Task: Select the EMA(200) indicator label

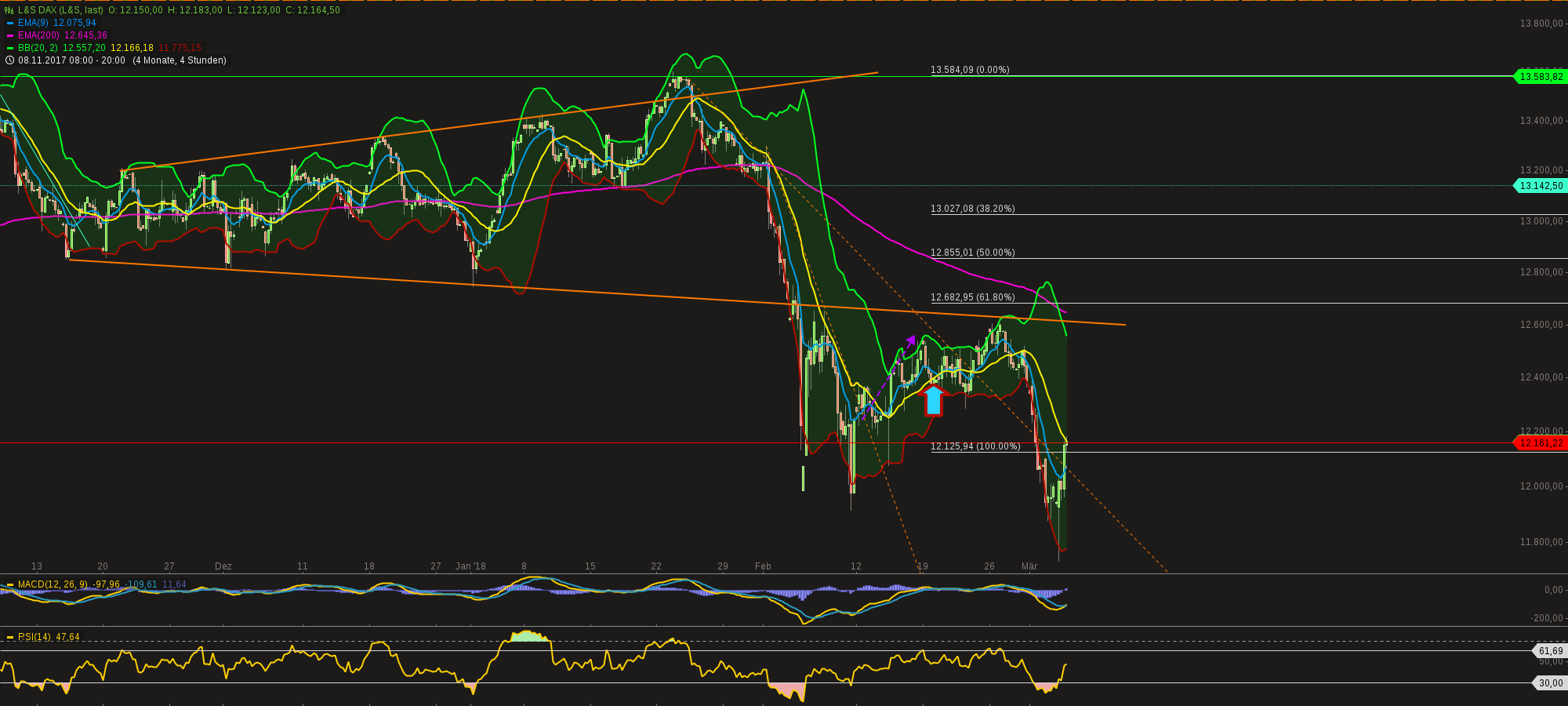Action: [x=38, y=35]
